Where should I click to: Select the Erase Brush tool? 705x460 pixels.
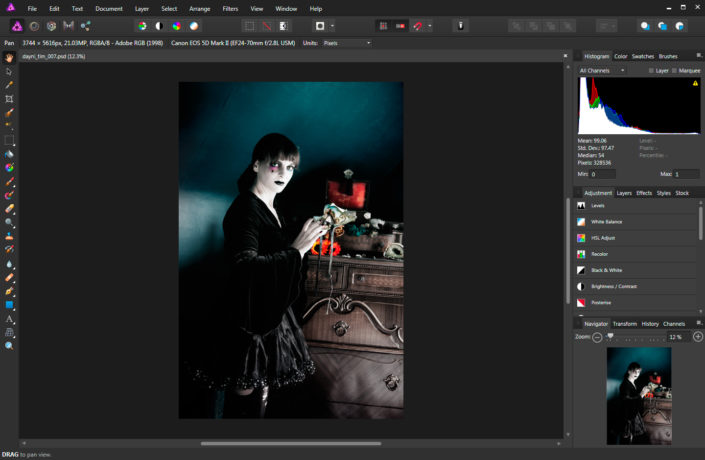[9, 209]
